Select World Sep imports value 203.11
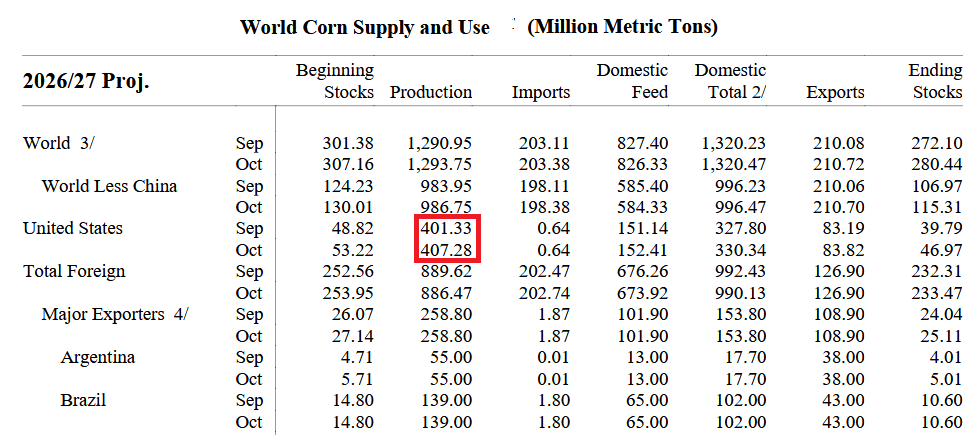The height and width of the screenshot is (444, 969). (x=544, y=143)
